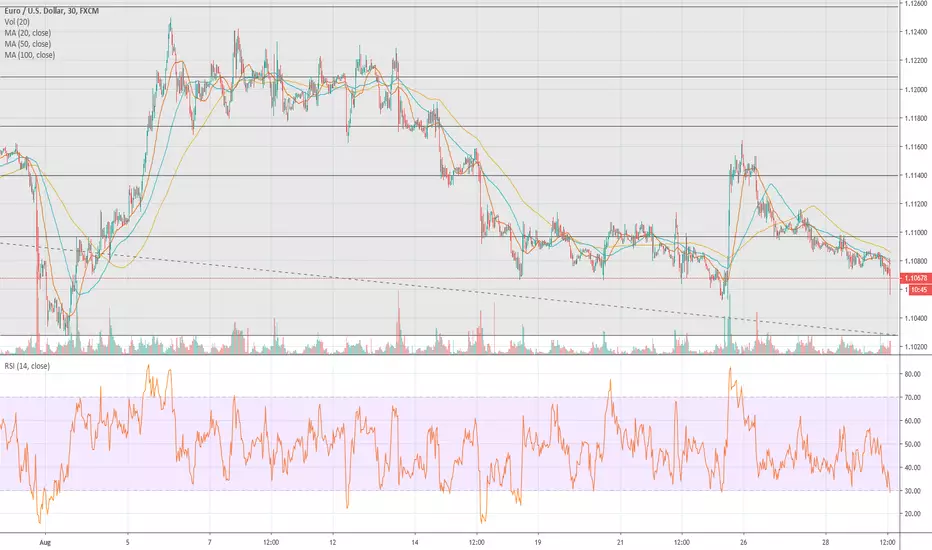Select the Vol (20) indicator label

point(18,22)
